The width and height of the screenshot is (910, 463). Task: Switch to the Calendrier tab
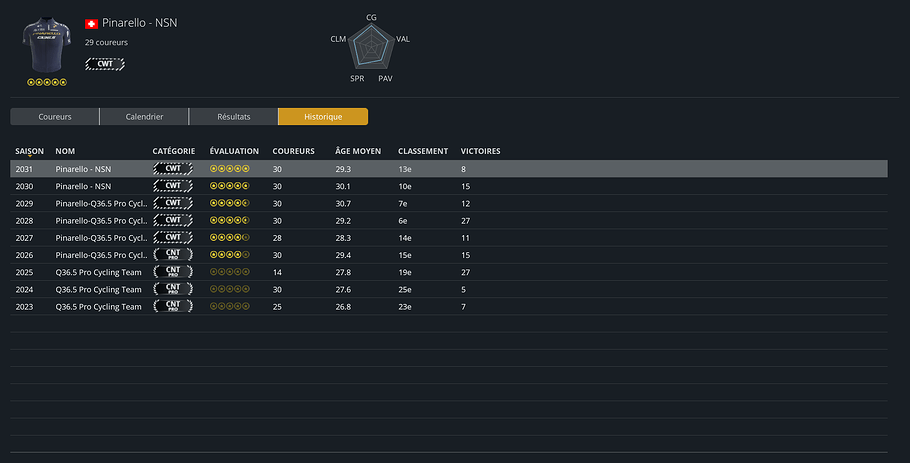(x=144, y=117)
